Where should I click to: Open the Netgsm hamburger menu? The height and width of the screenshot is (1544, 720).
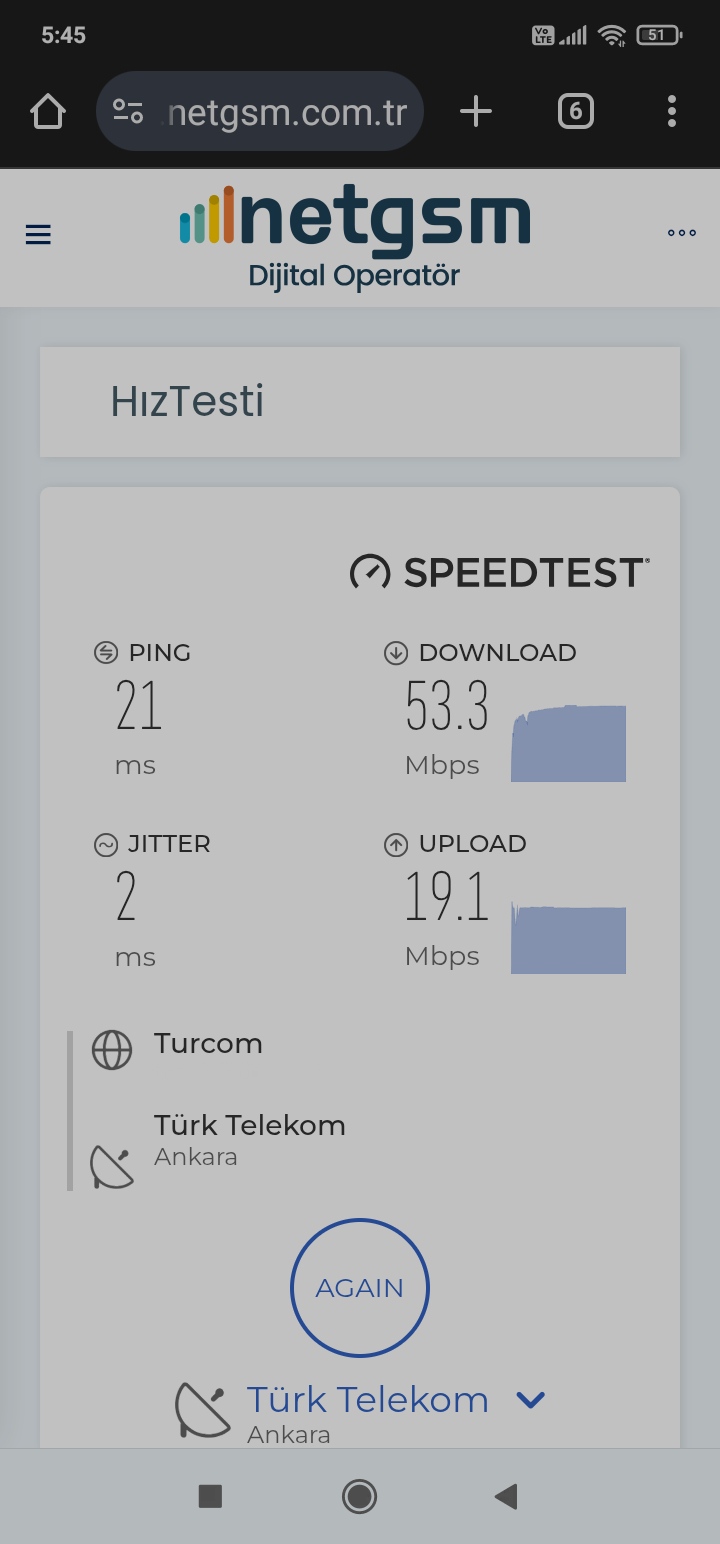38,234
